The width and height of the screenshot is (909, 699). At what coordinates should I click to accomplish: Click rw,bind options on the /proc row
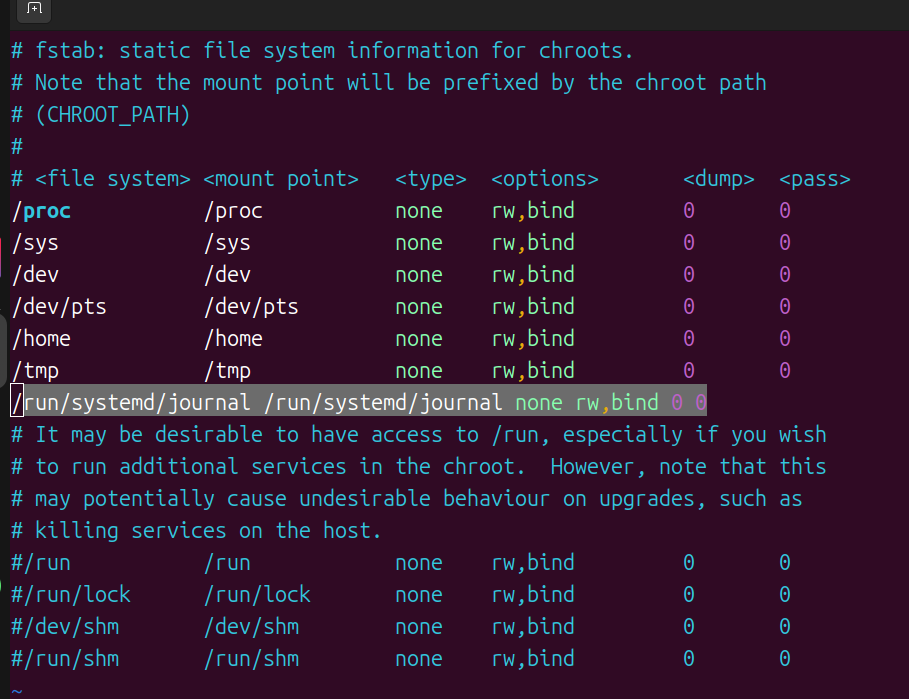pyautogui.click(x=533, y=211)
